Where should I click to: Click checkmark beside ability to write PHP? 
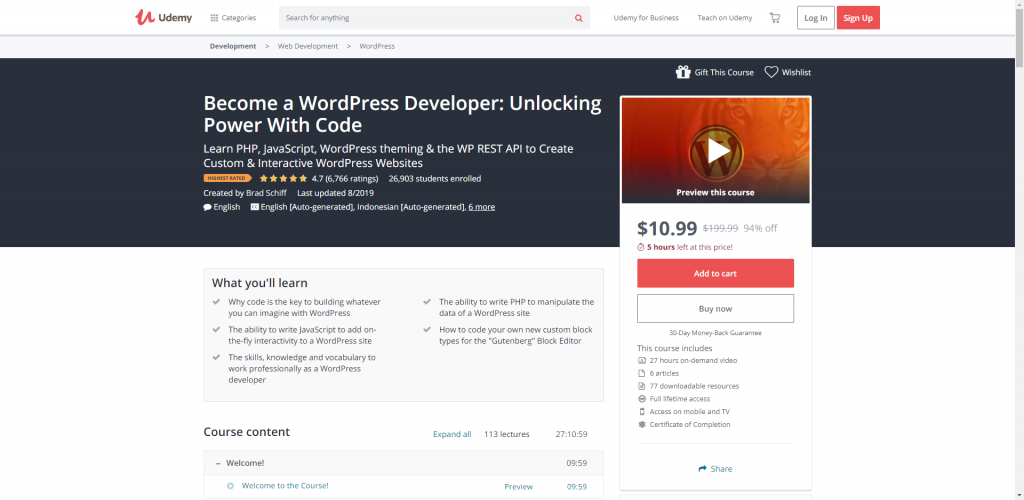[427, 302]
